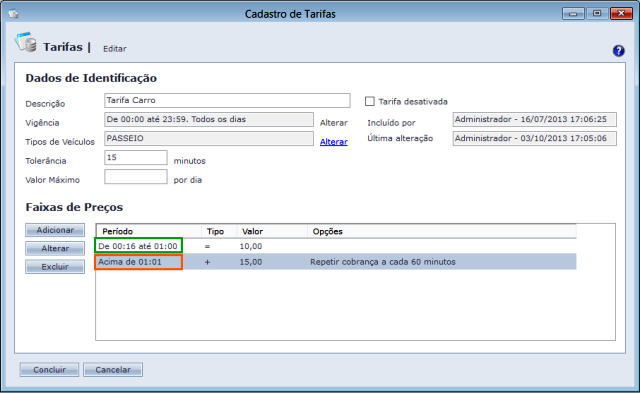The width and height of the screenshot is (640, 393).
Task: Open the blue Alterar link for Tipos de Veículos
Action: (333, 142)
